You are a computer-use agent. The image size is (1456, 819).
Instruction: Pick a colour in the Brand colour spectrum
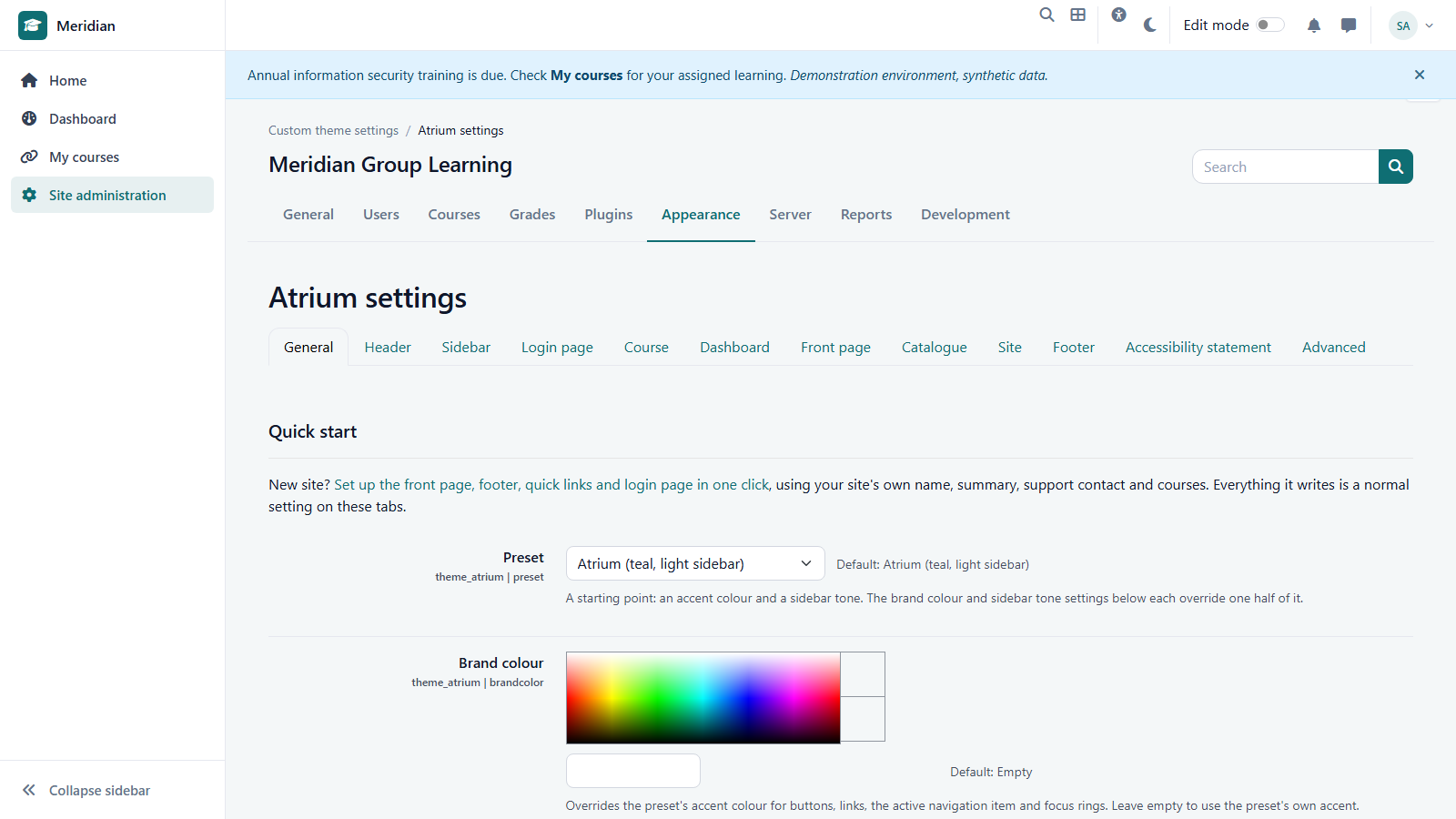coord(703,698)
